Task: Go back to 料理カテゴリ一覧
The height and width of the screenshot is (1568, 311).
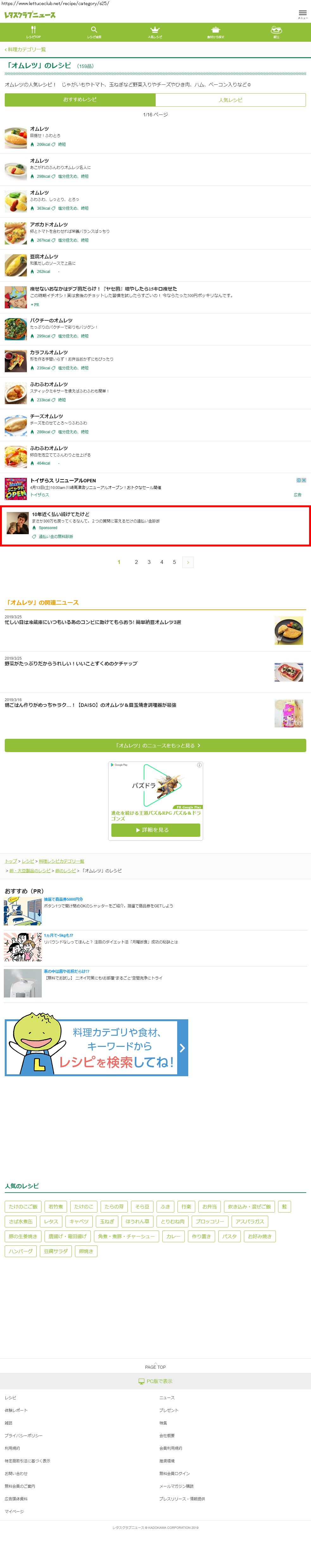Action: click(26, 49)
